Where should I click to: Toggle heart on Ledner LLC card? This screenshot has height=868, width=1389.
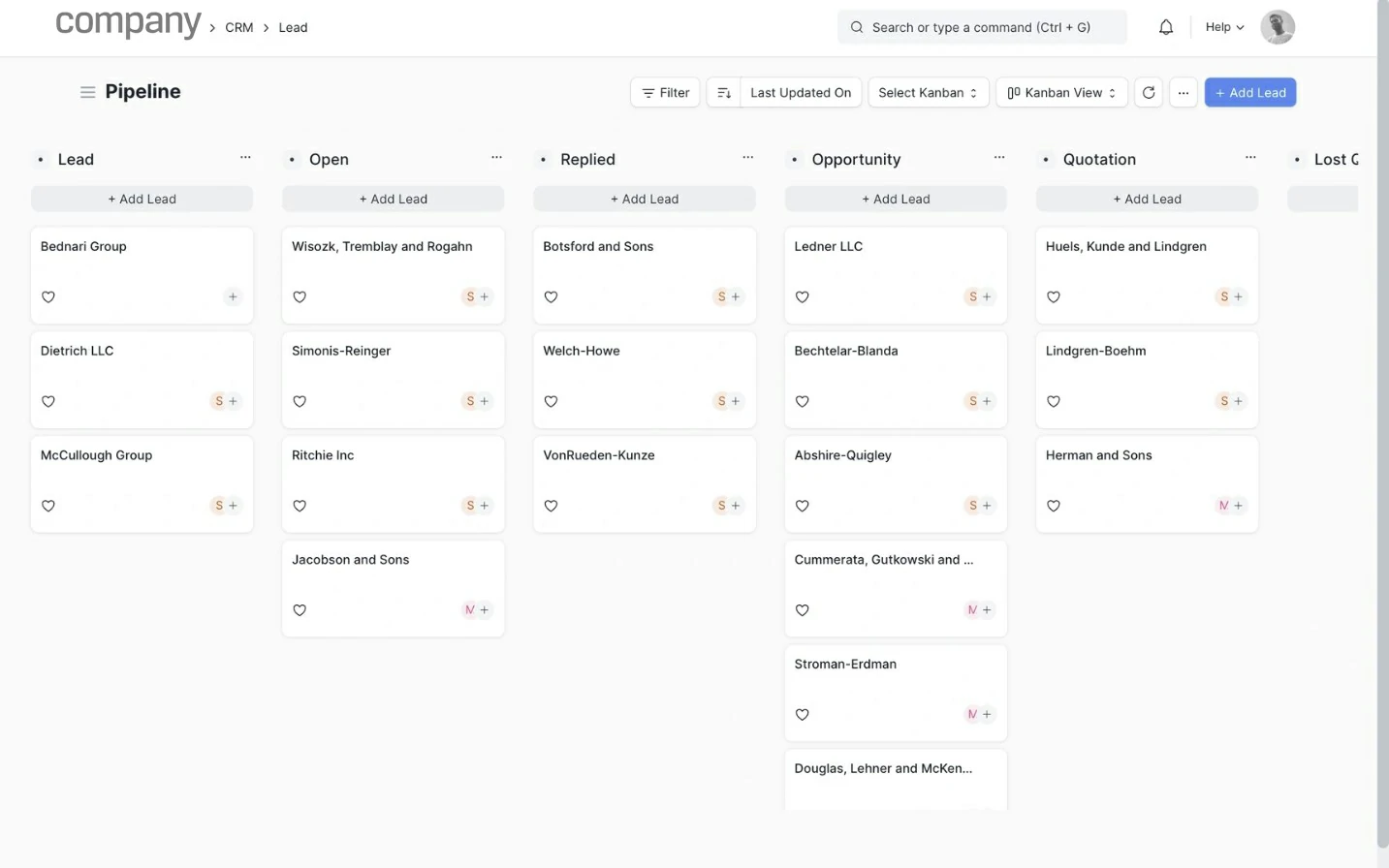coord(803,296)
